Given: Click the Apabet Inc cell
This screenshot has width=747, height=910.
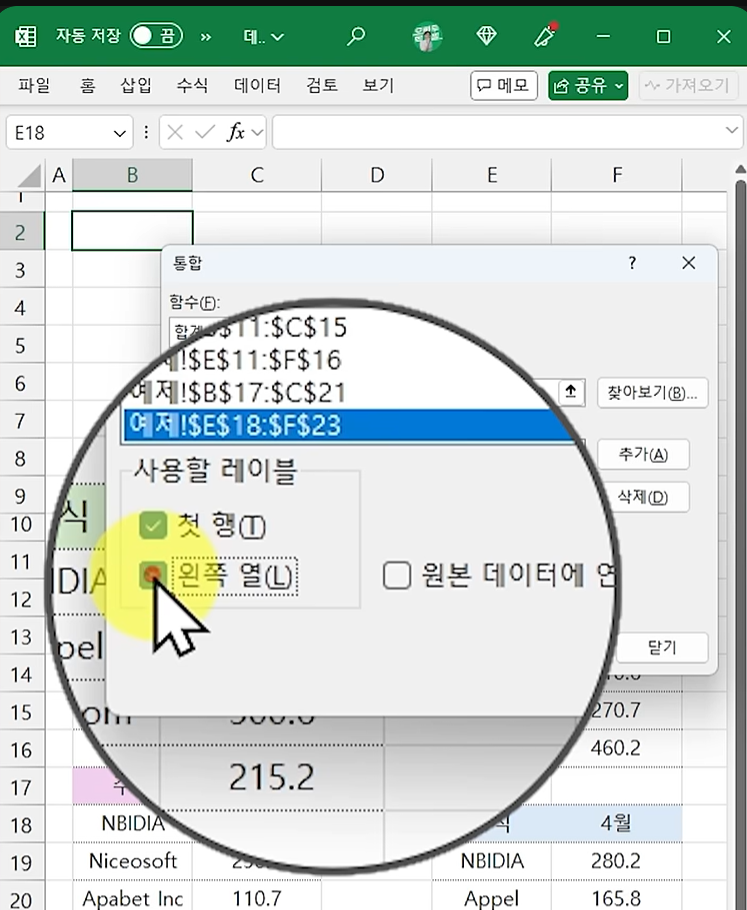Looking at the screenshot, I should 132,898.
